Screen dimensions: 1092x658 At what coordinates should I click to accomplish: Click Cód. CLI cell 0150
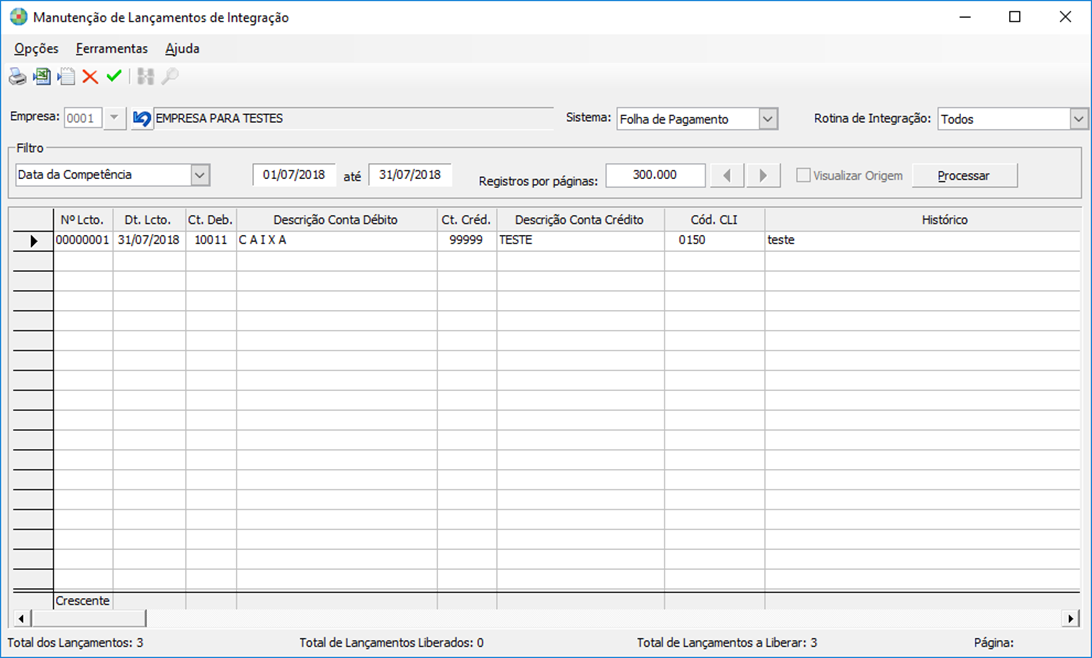coord(715,240)
